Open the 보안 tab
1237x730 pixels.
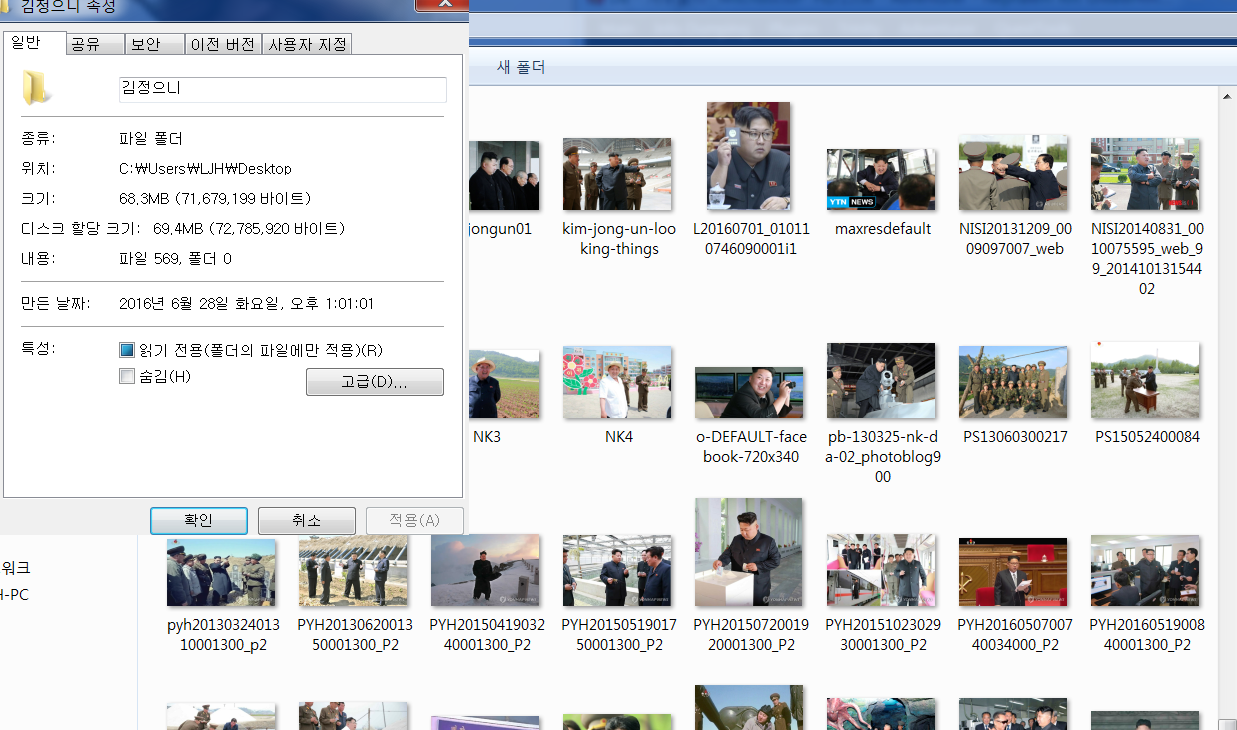point(155,44)
